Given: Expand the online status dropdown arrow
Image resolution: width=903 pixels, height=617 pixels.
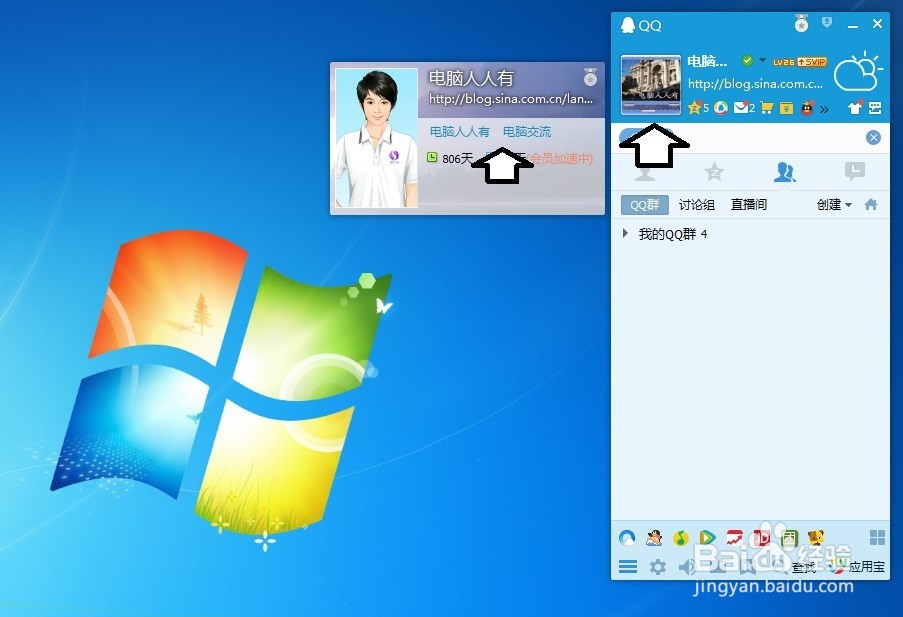Looking at the screenshot, I should 762,60.
